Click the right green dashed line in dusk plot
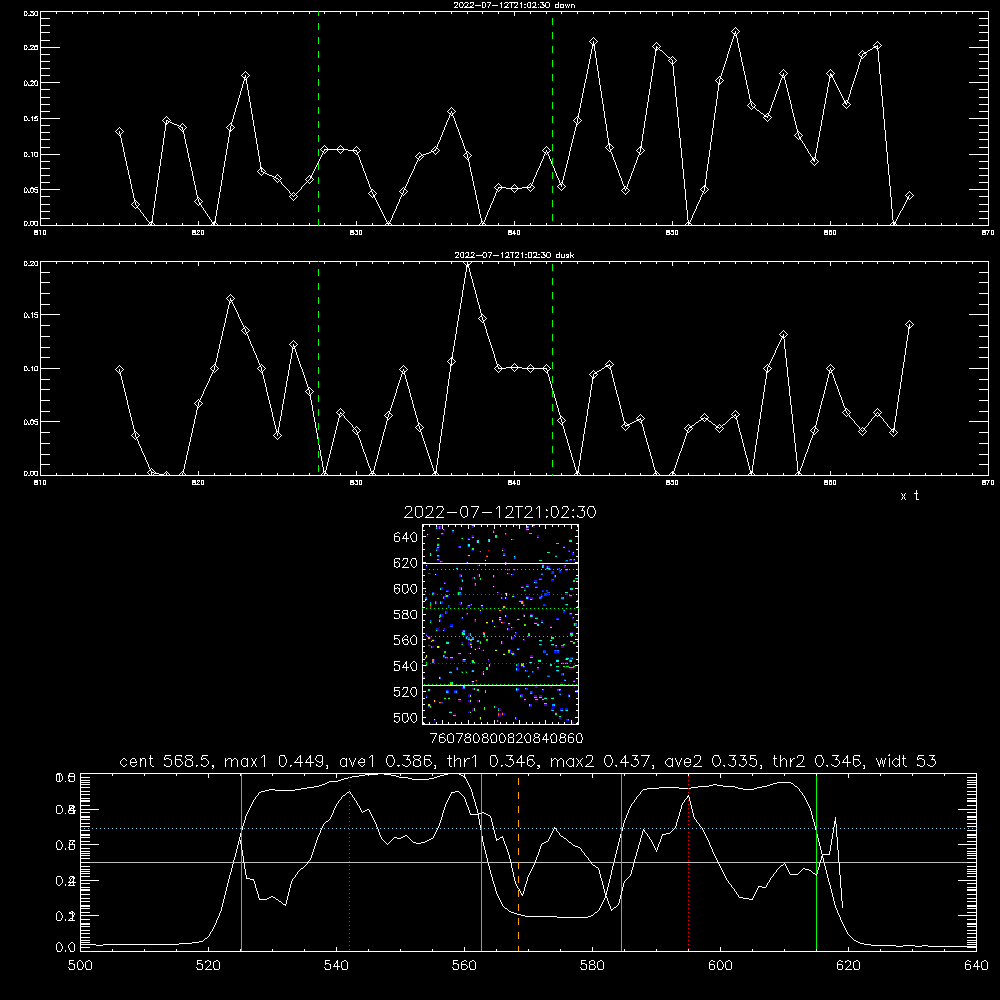 coord(552,369)
